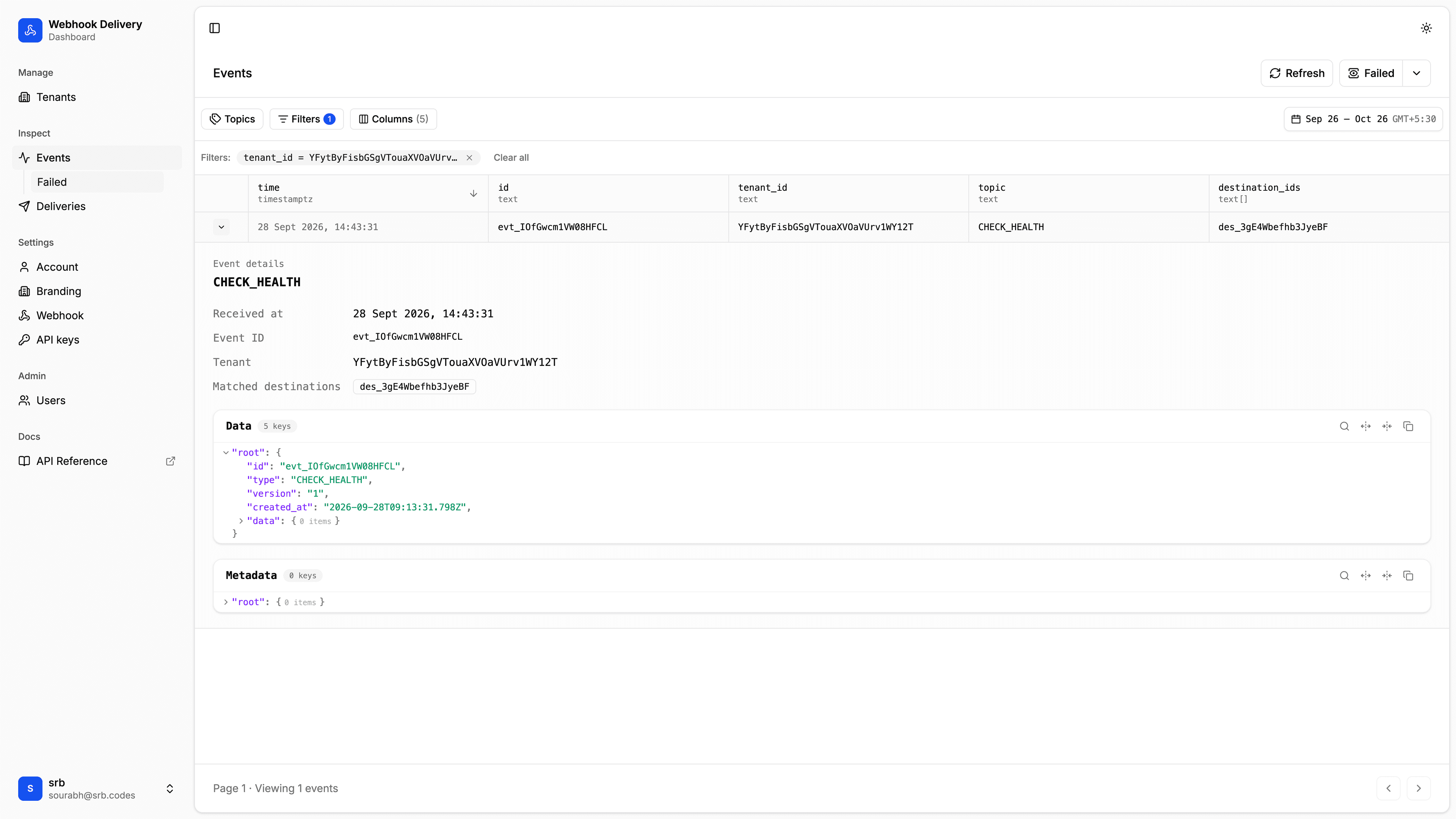Open the Filters button with badge 1
Image resolution: width=1456 pixels, height=819 pixels.
point(306,119)
